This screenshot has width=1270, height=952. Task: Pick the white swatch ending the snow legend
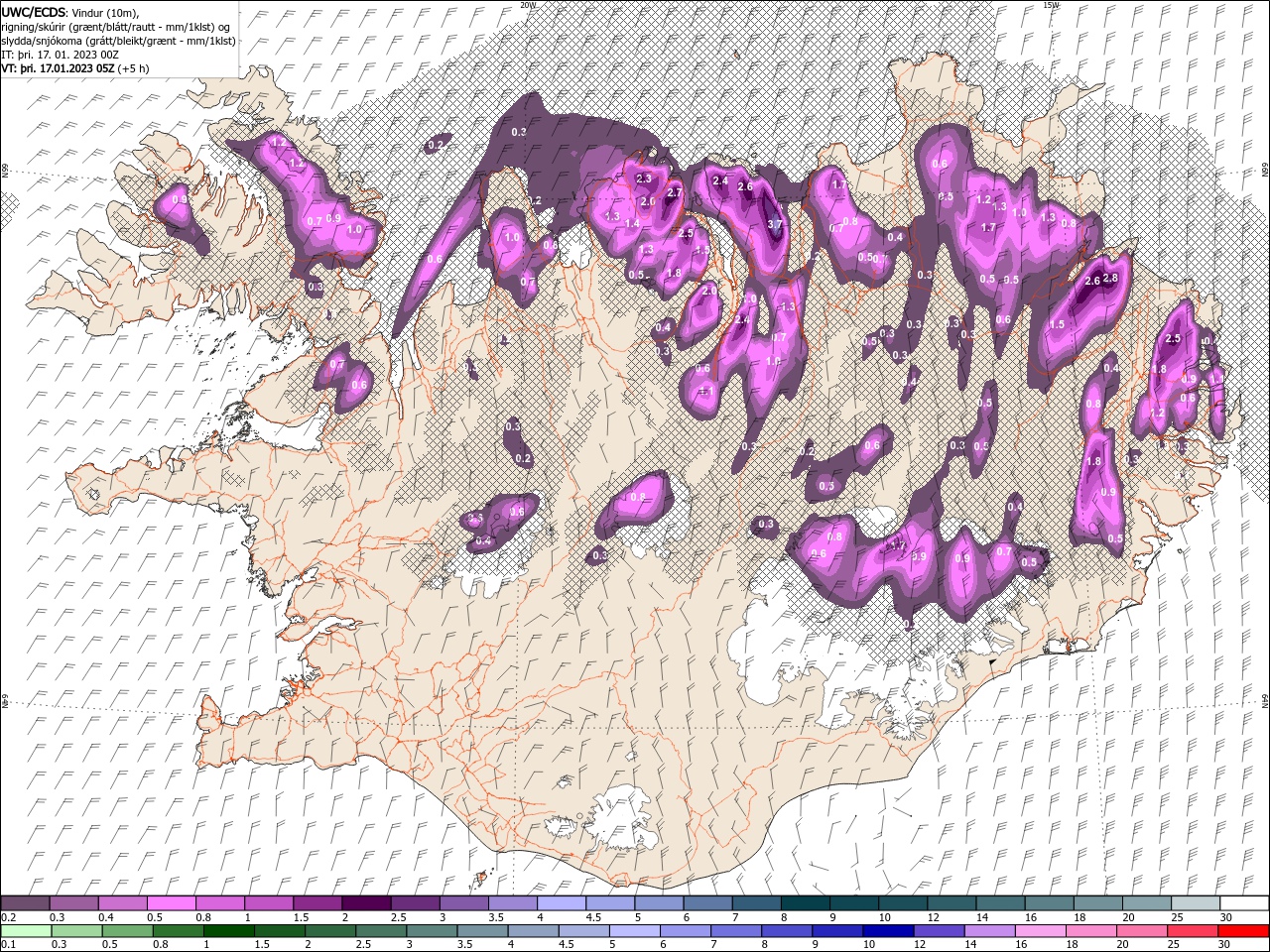coord(1243,903)
